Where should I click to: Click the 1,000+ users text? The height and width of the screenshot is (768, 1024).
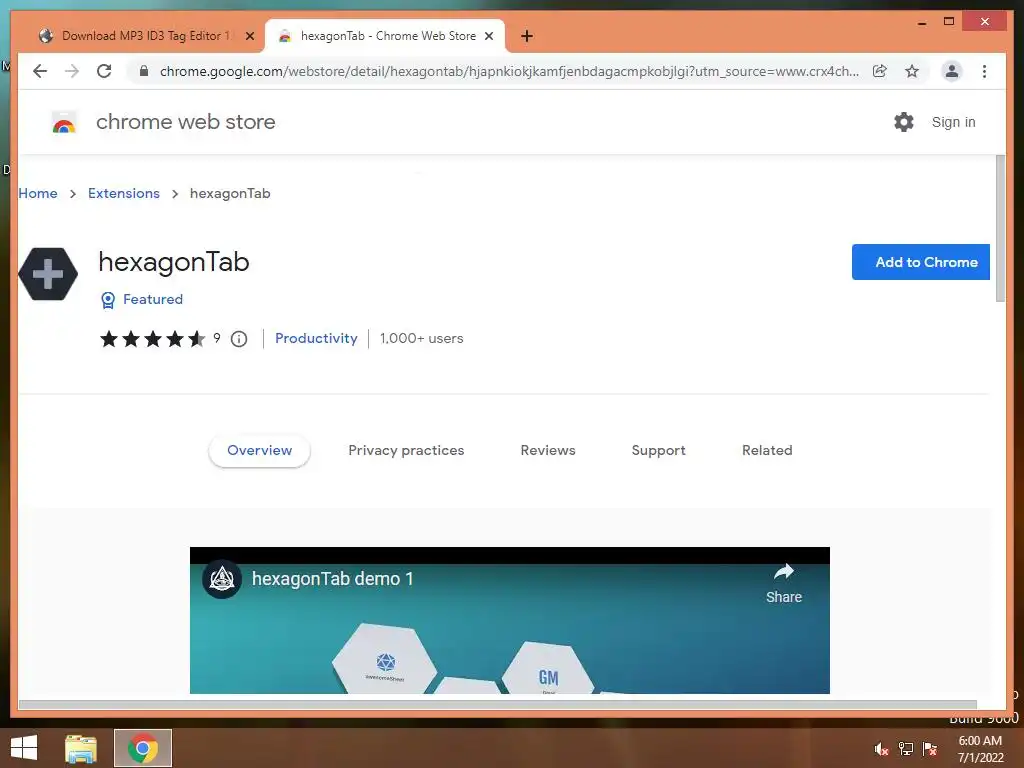(421, 338)
